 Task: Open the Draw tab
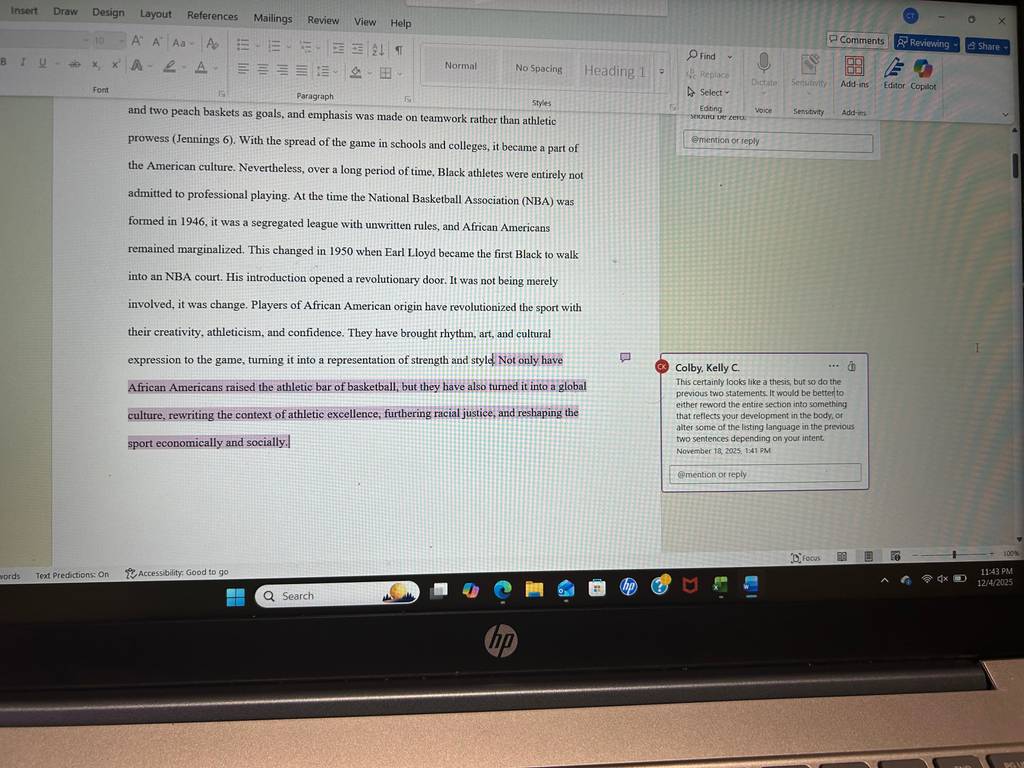pos(65,11)
